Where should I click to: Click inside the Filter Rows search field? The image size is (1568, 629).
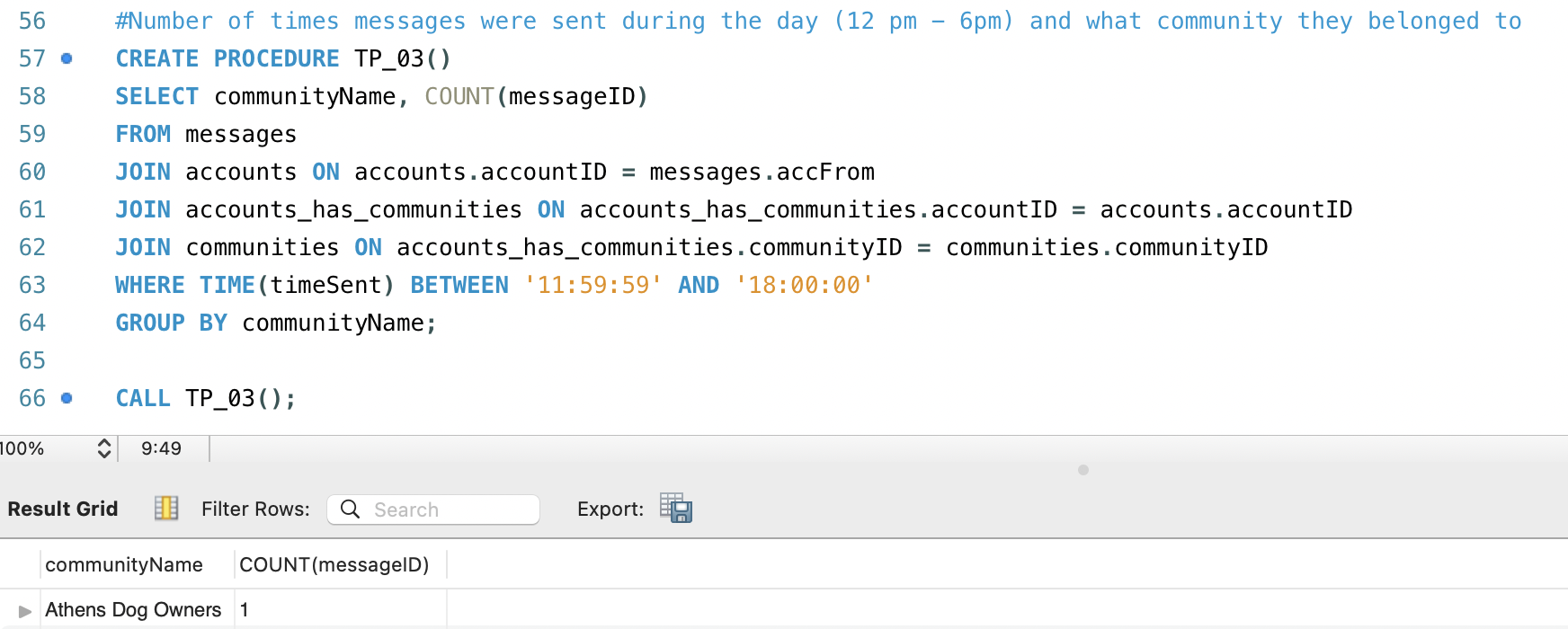point(441,509)
